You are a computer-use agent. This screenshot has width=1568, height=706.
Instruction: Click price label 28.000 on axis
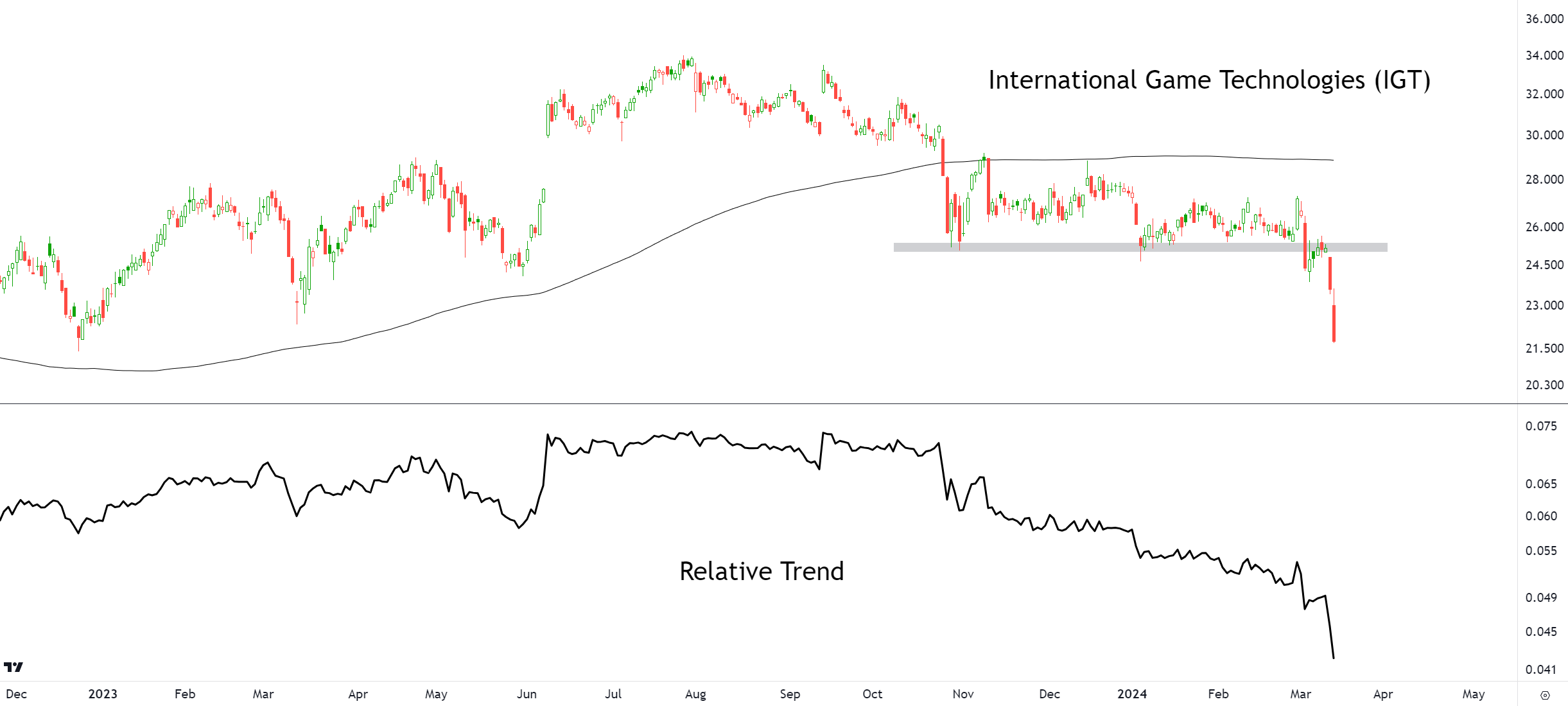pyautogui.click(x=1544, y=179)
